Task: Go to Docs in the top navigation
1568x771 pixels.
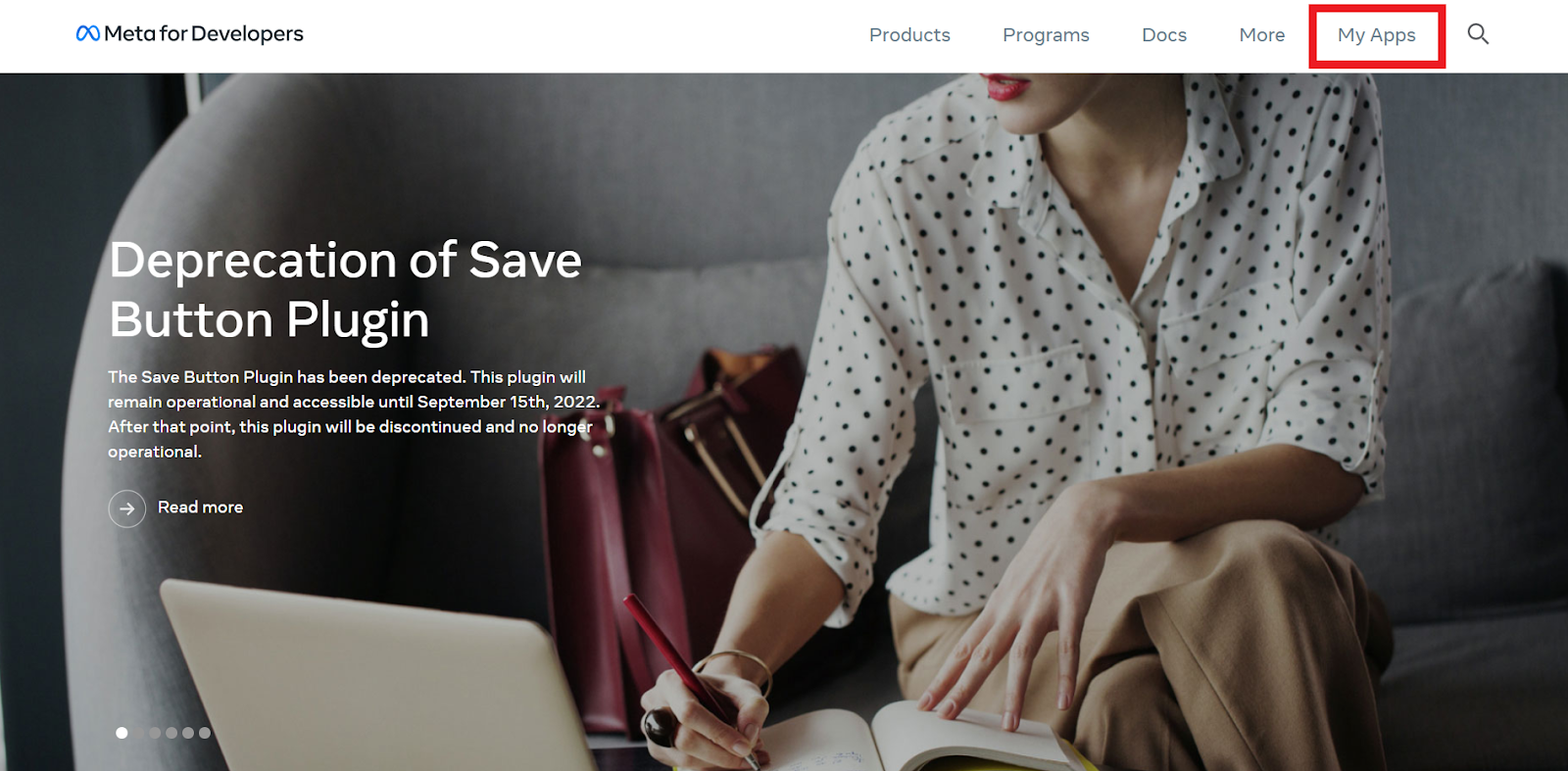Action: tap(1164, 35)
